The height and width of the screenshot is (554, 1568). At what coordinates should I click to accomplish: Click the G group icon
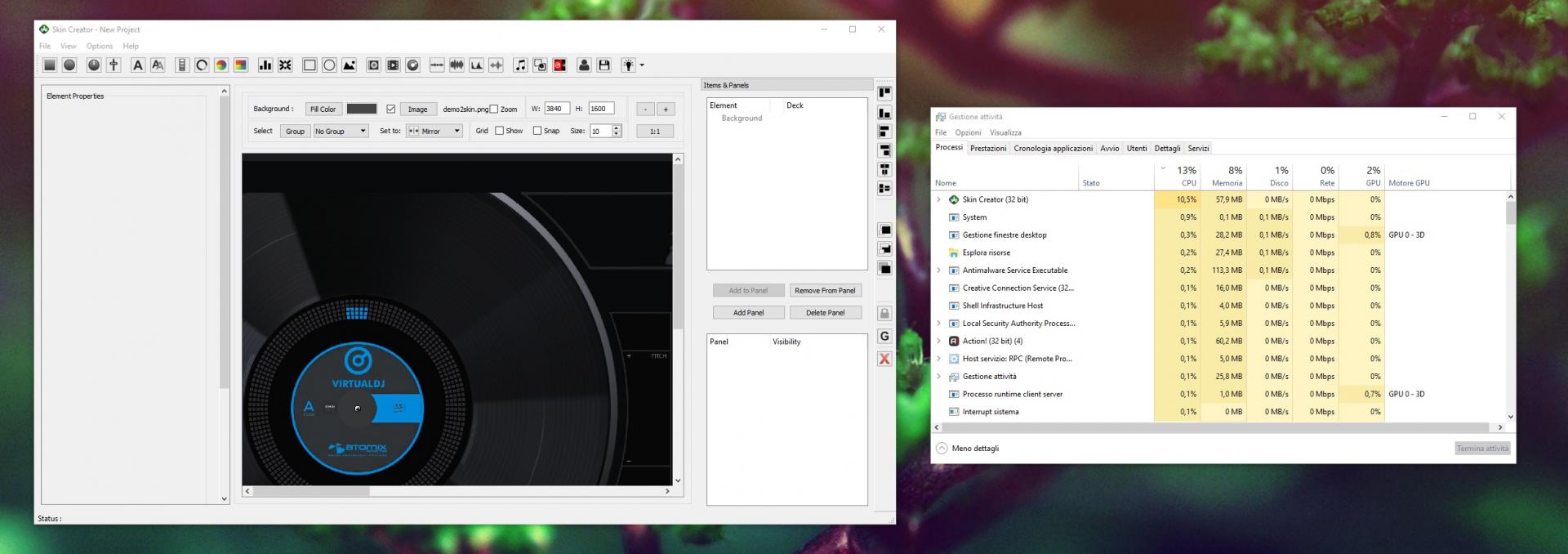[x=884, y=336]
